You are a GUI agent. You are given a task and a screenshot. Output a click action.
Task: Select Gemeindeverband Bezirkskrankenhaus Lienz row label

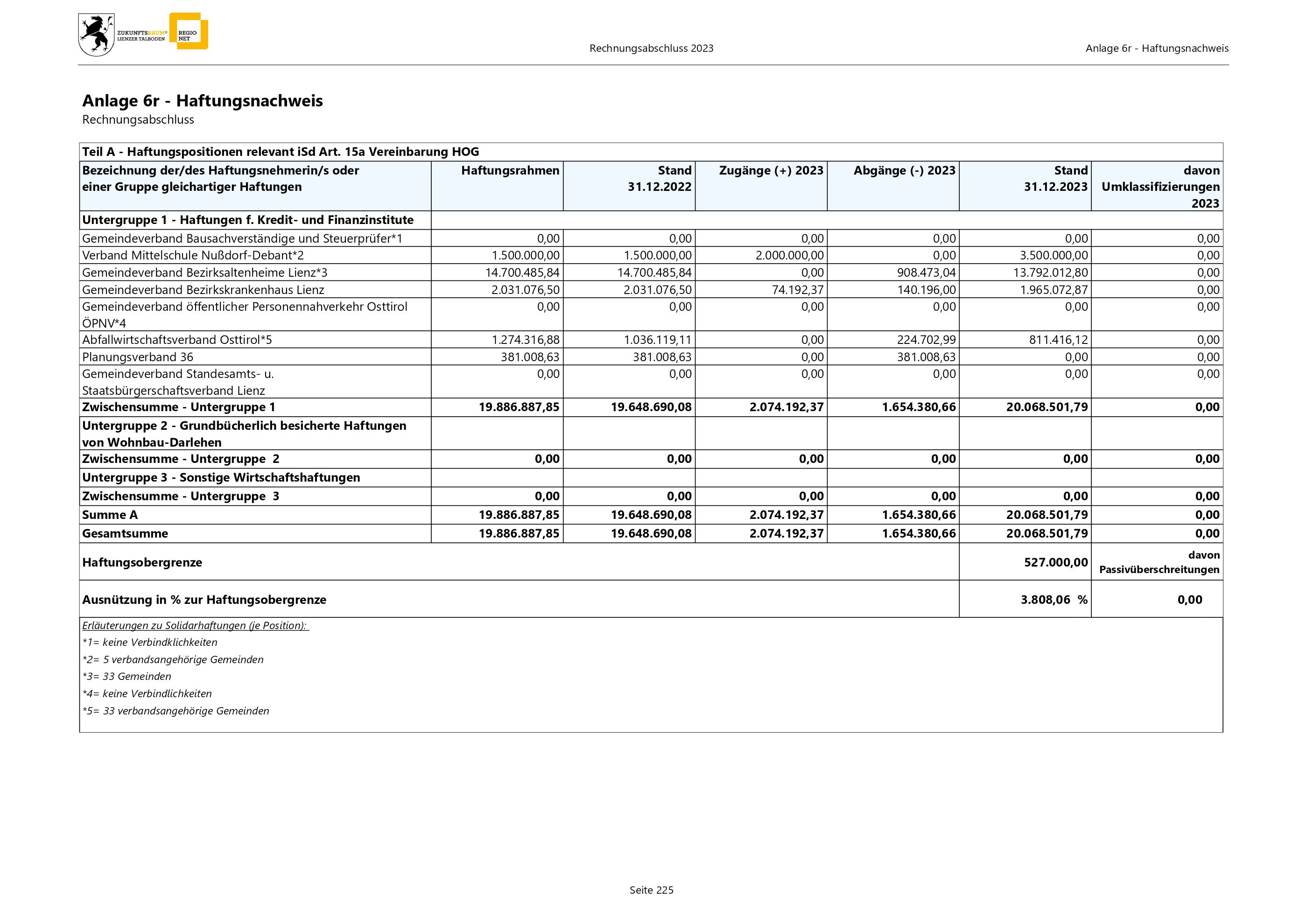click(x=203, y=290)
